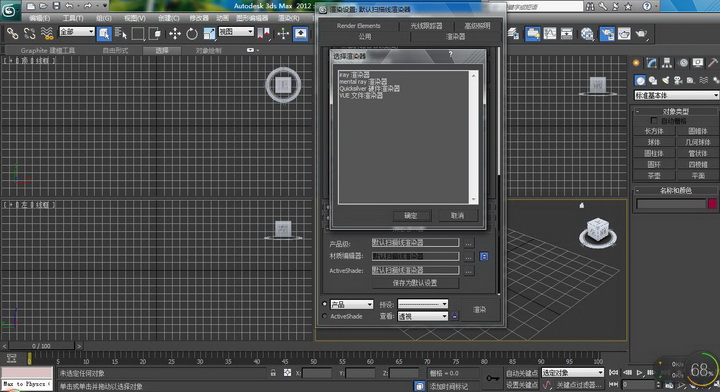Open the 预设 preset dropdown
Image resolution: width=720 pixels, height=392 pixels.
[x=422, y=304]
